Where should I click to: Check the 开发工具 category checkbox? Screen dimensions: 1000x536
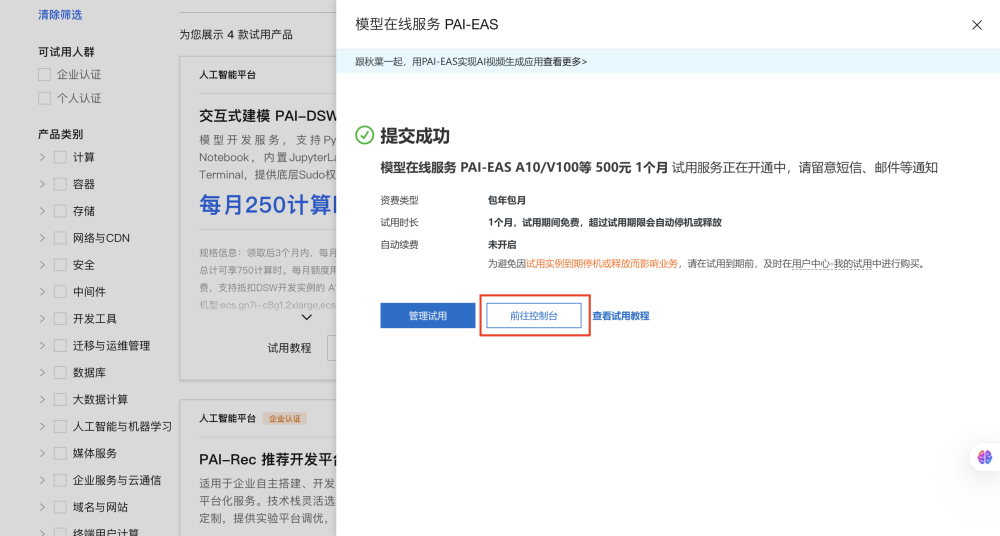pos(61,318)
